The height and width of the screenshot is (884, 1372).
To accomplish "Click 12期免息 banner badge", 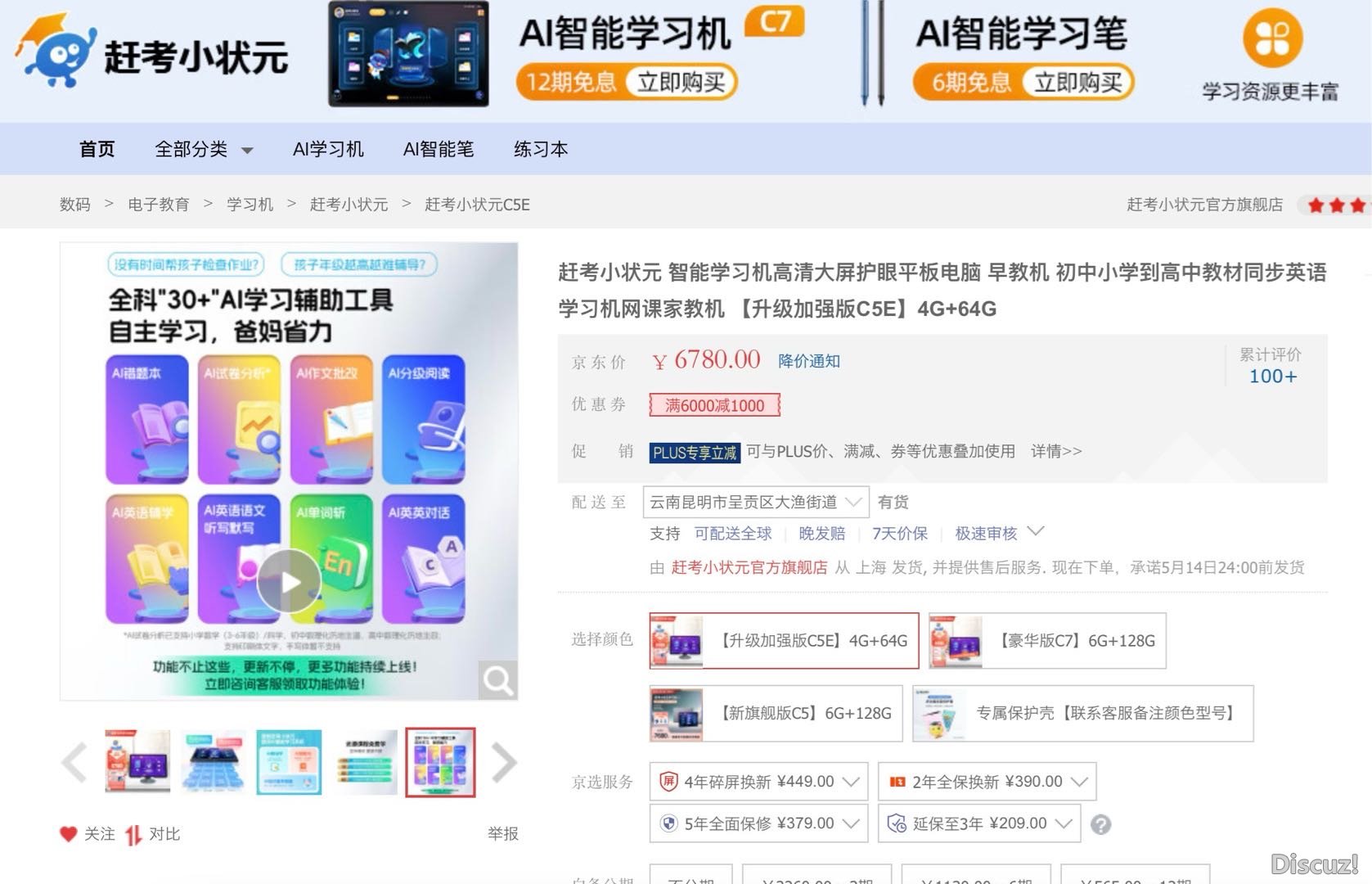I will coord(570,82).
